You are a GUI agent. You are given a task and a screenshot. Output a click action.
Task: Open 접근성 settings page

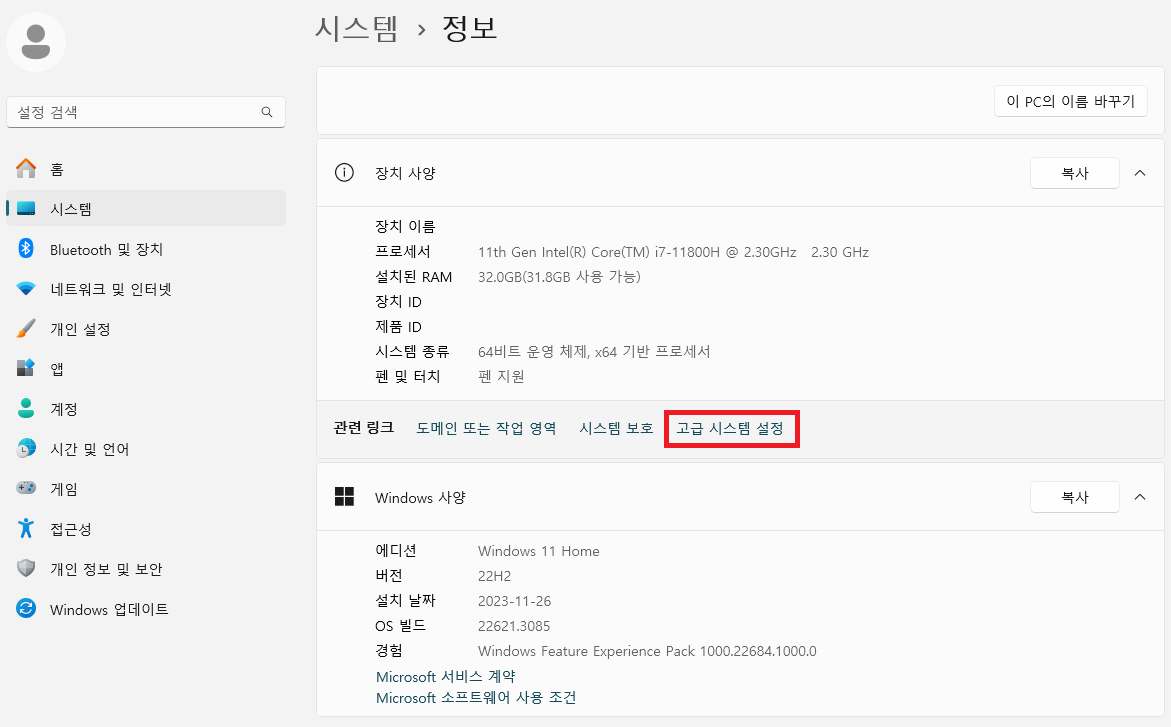click(x=146, y=529)
